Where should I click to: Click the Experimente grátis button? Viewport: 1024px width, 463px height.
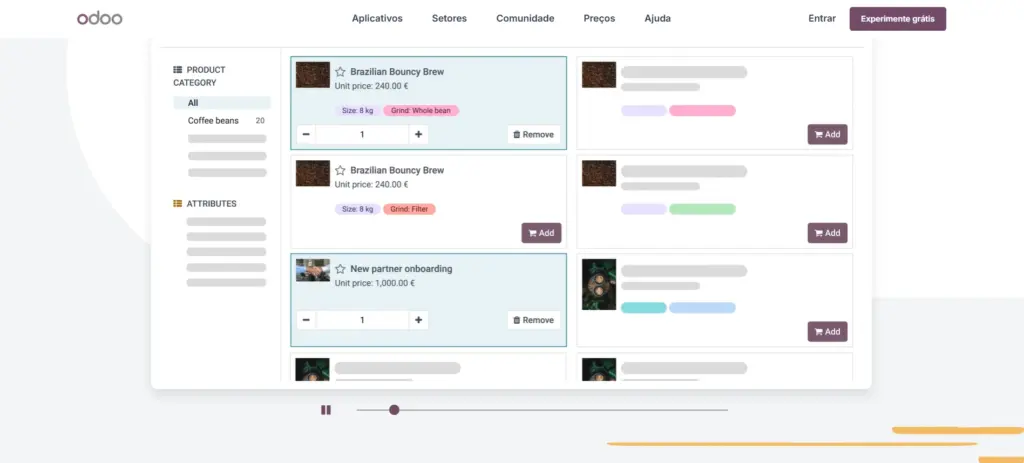point(897,19)
